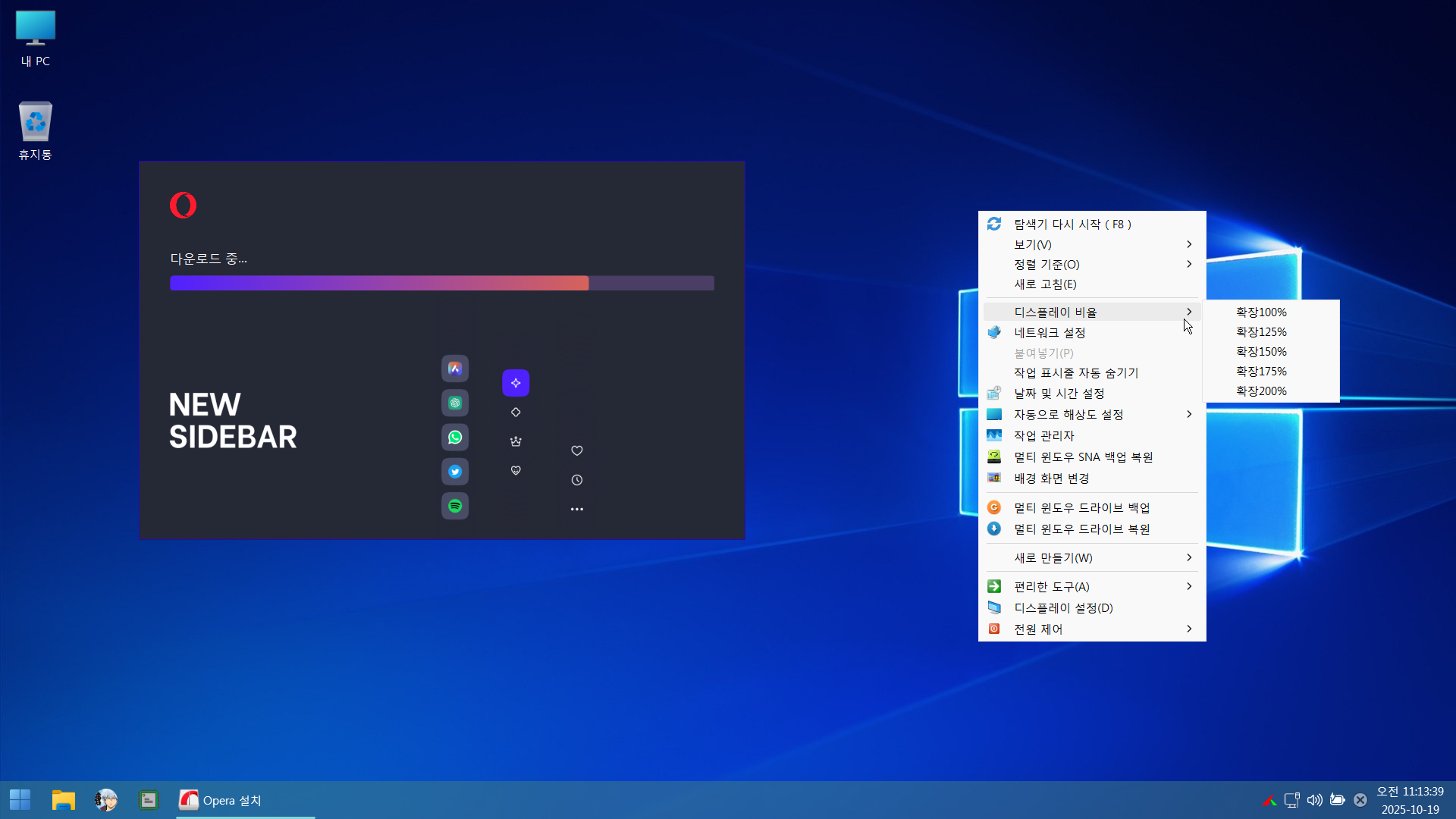Click the volume speaker tray icon
The image size is (1456, 819).
click(x=1314, y=800)
